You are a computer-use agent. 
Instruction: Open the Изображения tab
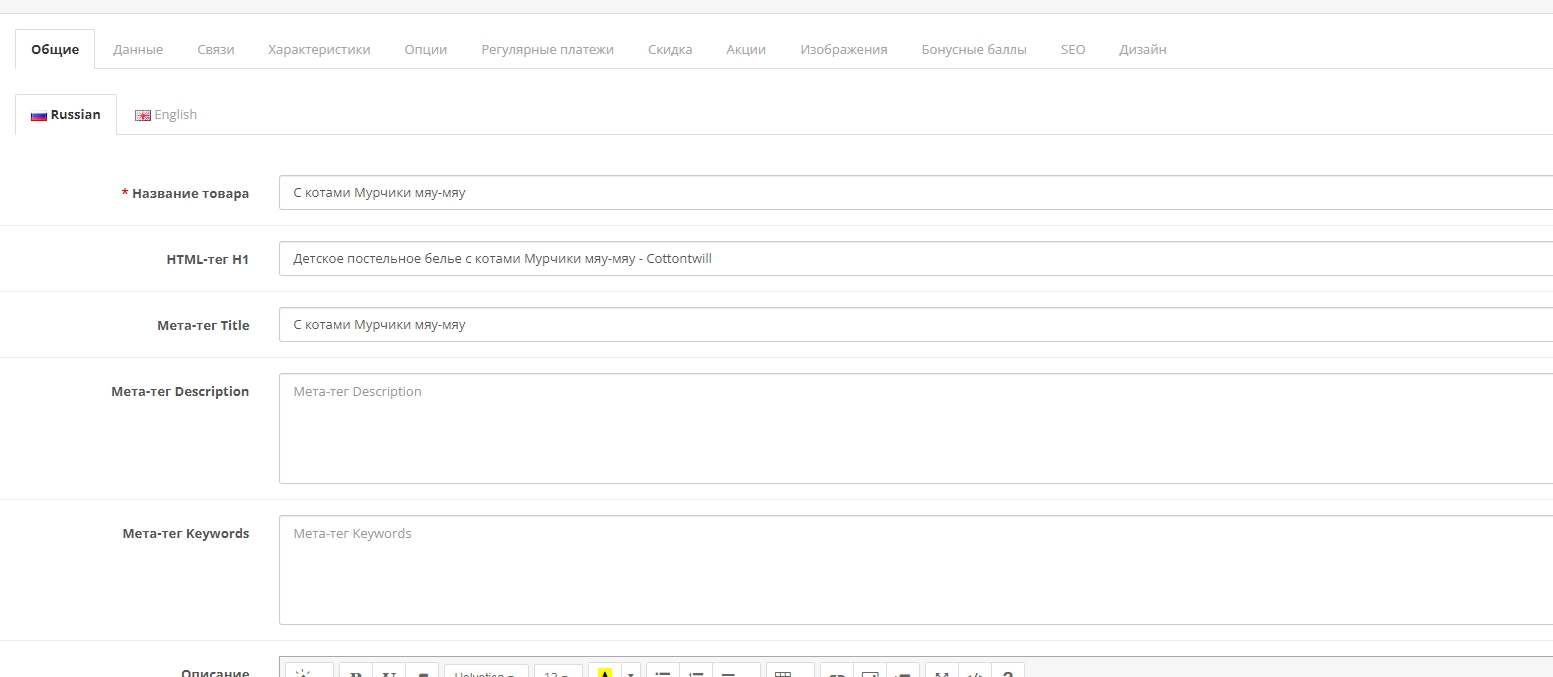point(843,49)
